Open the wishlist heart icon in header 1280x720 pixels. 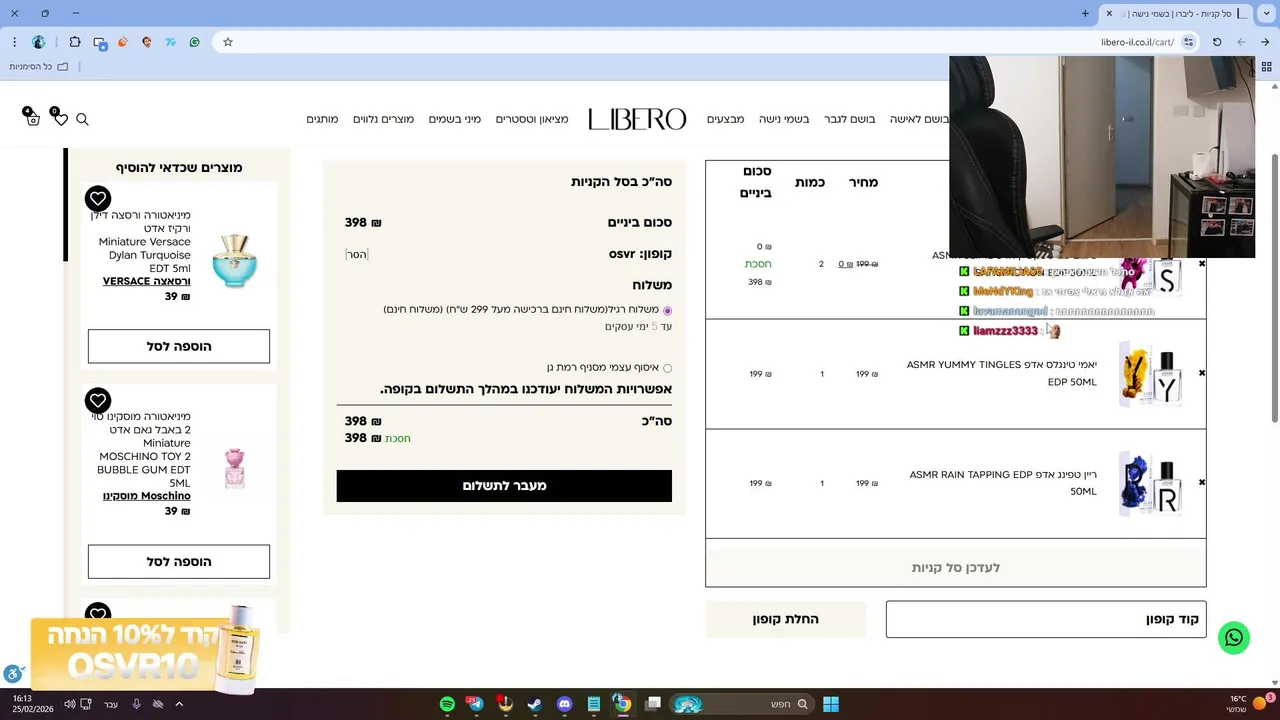pos(59,118)
